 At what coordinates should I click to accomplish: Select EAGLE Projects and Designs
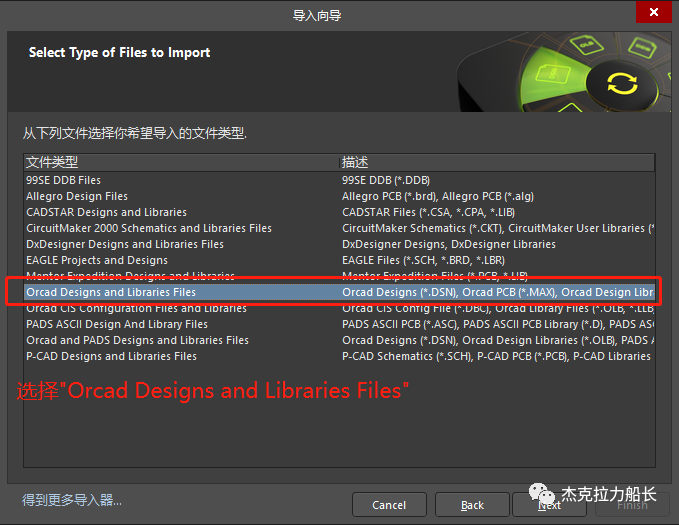pos(339,260)
